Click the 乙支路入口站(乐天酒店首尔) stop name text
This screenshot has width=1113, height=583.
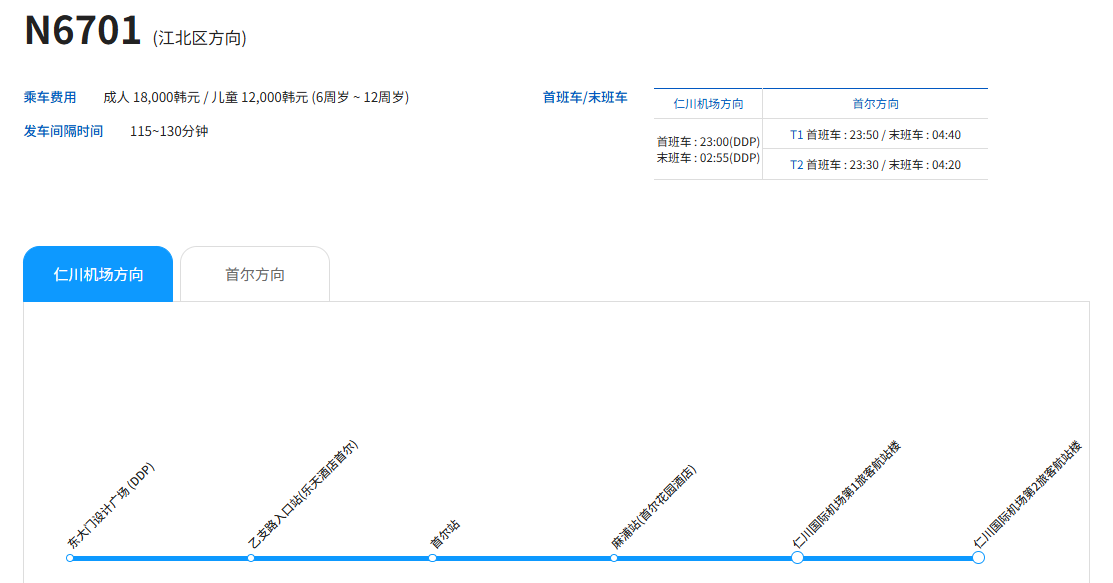point(302,495)
